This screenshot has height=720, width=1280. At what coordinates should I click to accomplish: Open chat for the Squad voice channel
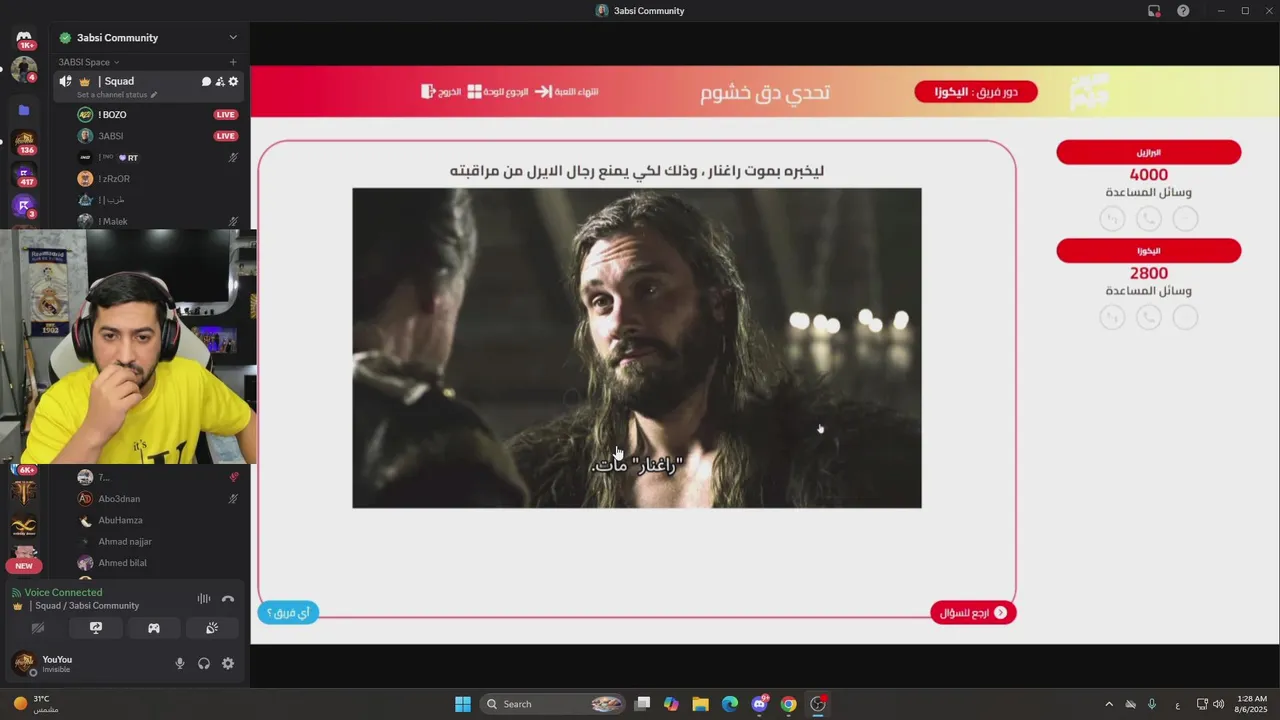(206, 82)
